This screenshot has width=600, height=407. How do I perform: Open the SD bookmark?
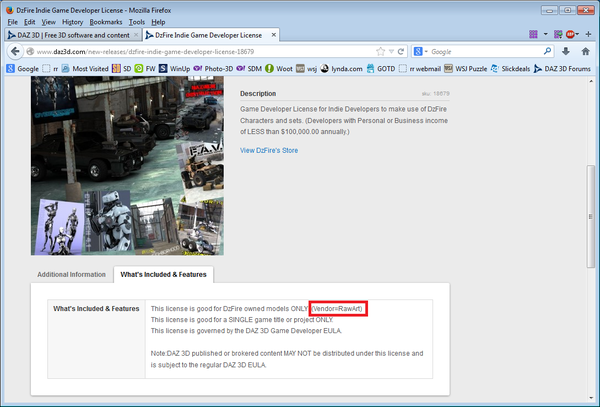pyautogui.click(x=122, y=68)
